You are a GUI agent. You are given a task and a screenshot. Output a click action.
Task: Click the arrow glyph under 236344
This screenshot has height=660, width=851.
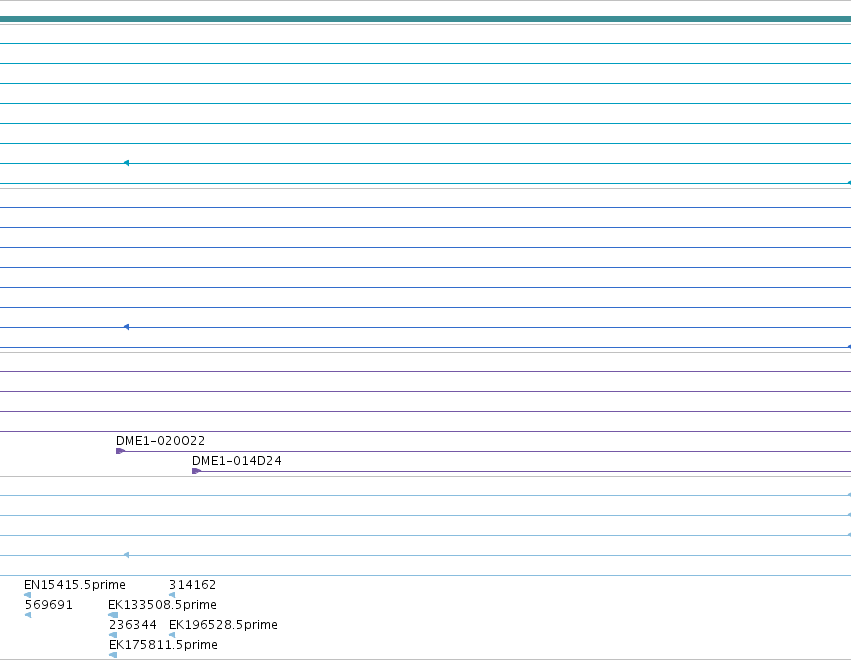click(x=113, y=635)
